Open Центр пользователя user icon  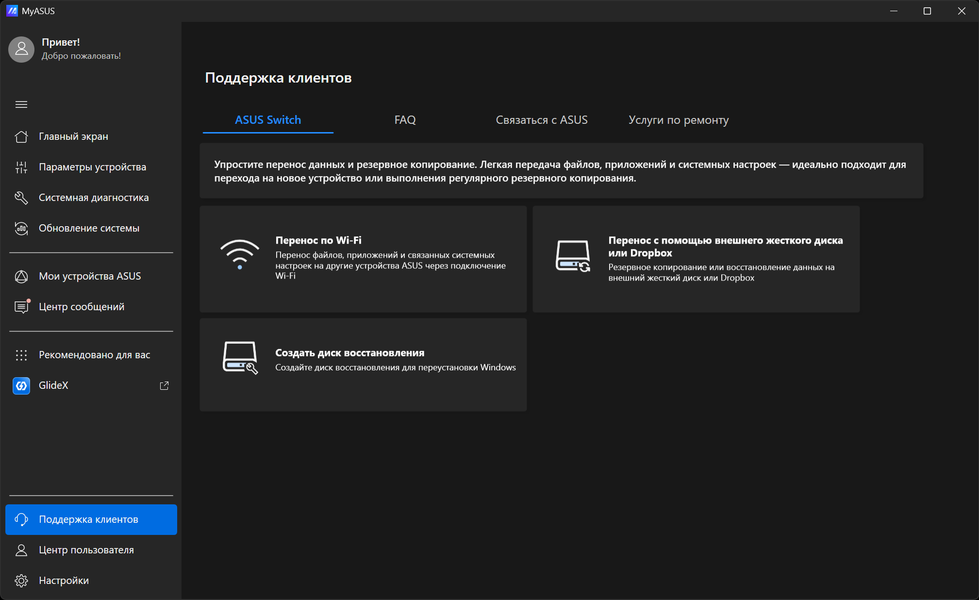(21, 550)
